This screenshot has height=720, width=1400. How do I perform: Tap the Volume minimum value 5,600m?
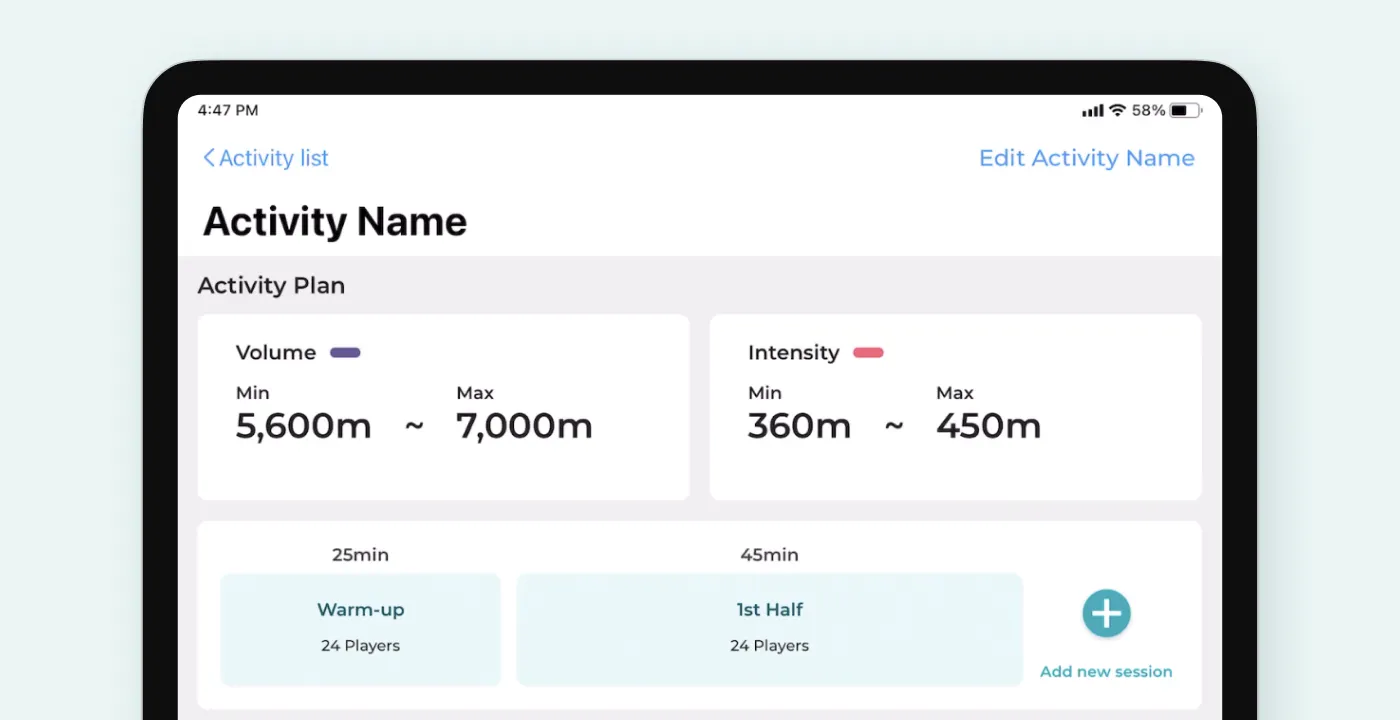pos(304,426)
